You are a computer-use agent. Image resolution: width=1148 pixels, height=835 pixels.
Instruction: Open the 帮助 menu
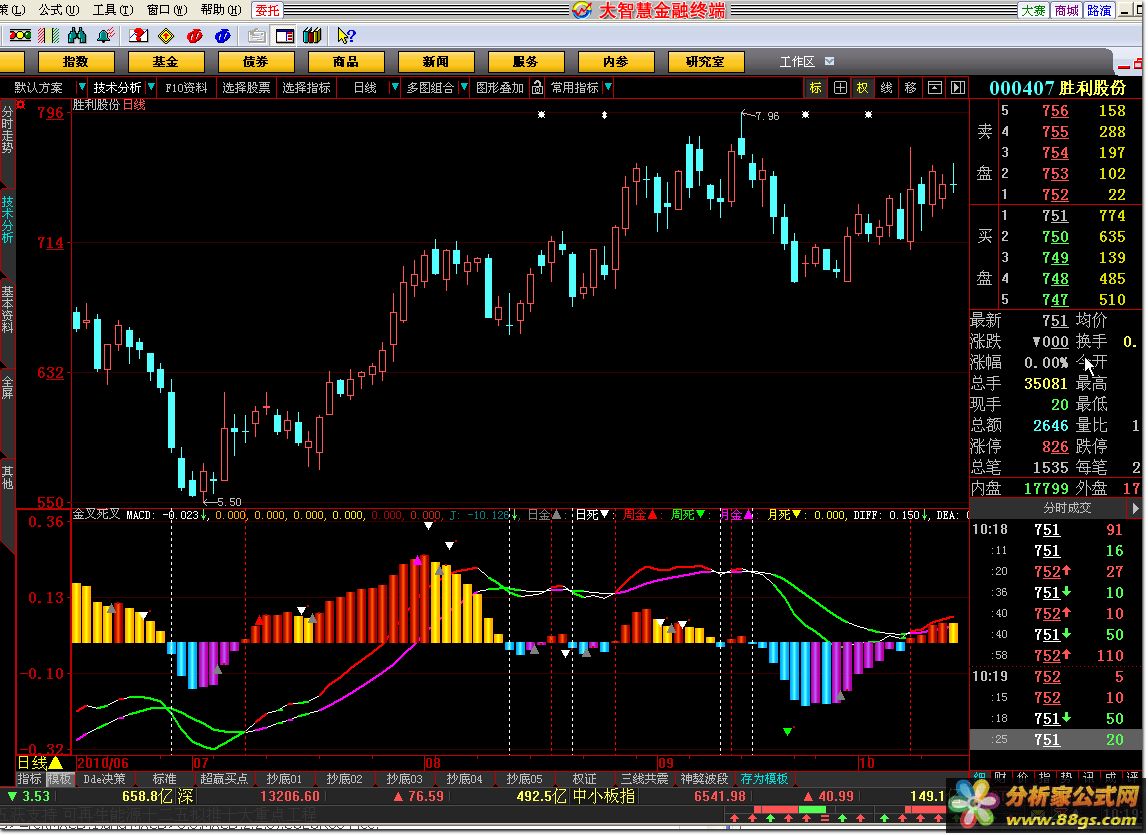pos(220,10)
